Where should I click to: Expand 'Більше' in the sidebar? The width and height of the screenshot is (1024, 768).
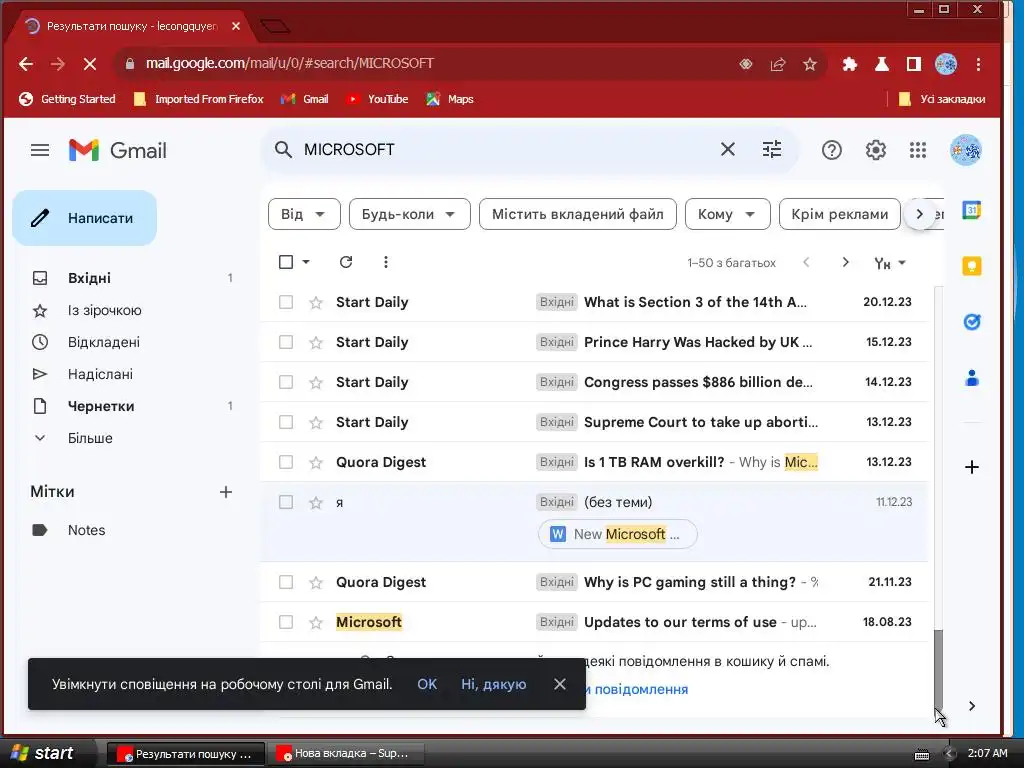90,438
